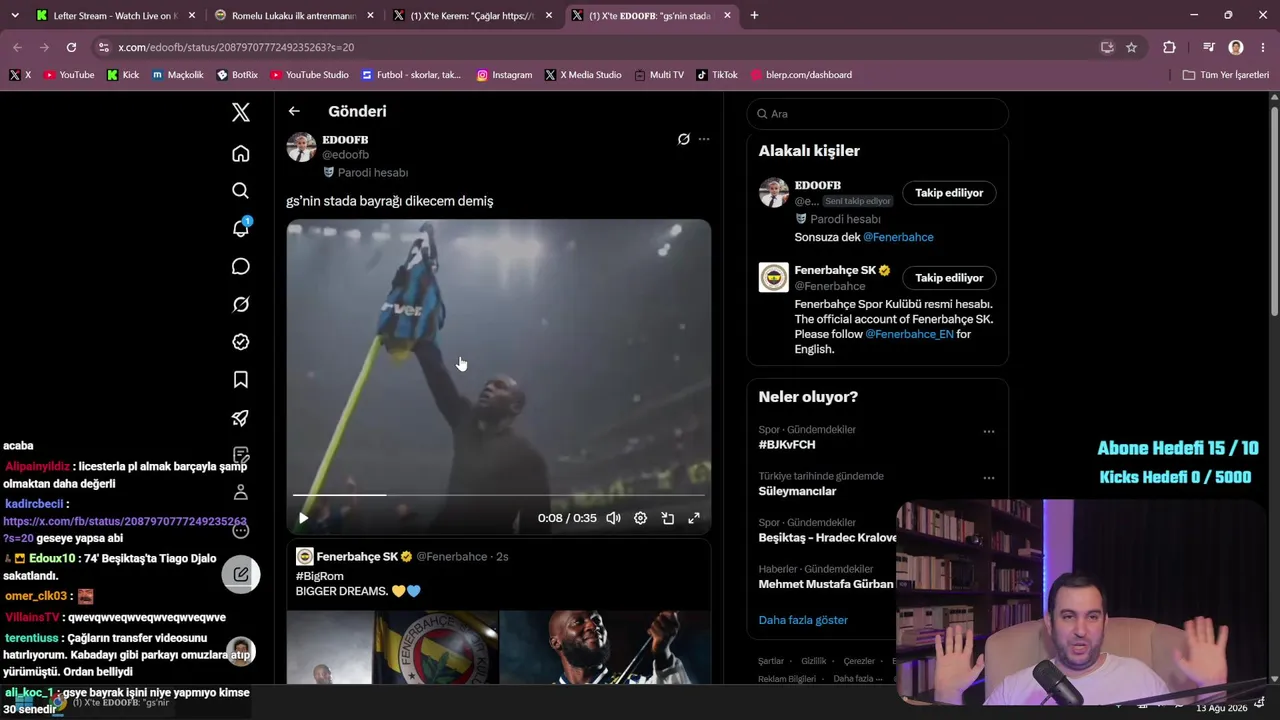Open the BotRix bookmark
The width and height of the screenshot is (1280, 720).
237,75
